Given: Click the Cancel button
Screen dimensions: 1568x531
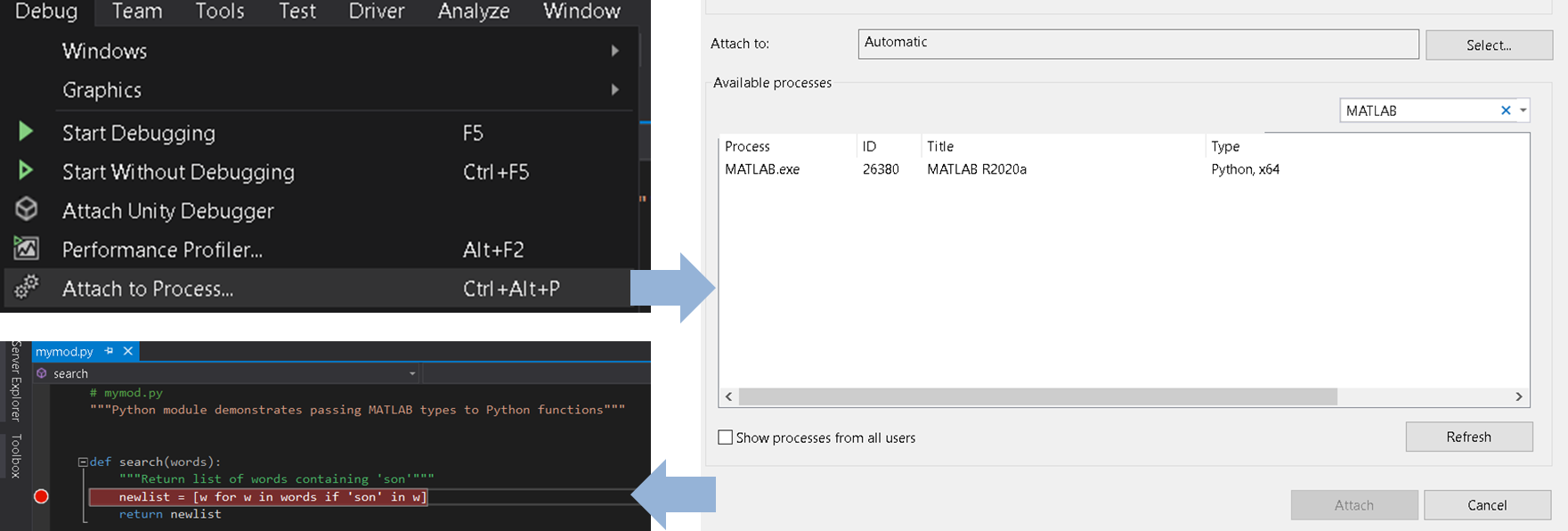Looking at the screenshot, I should (1487, 505).
